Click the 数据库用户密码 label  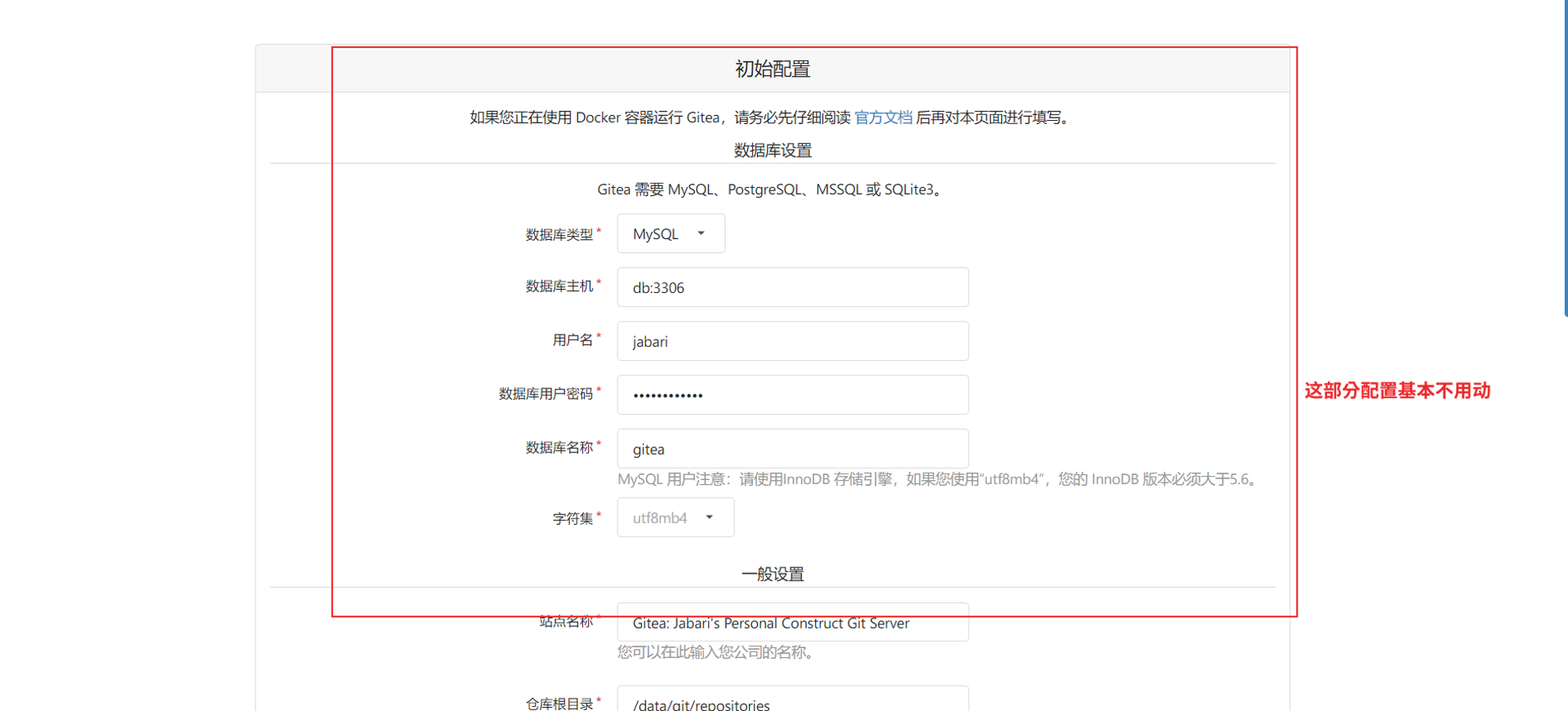point(546,394)
